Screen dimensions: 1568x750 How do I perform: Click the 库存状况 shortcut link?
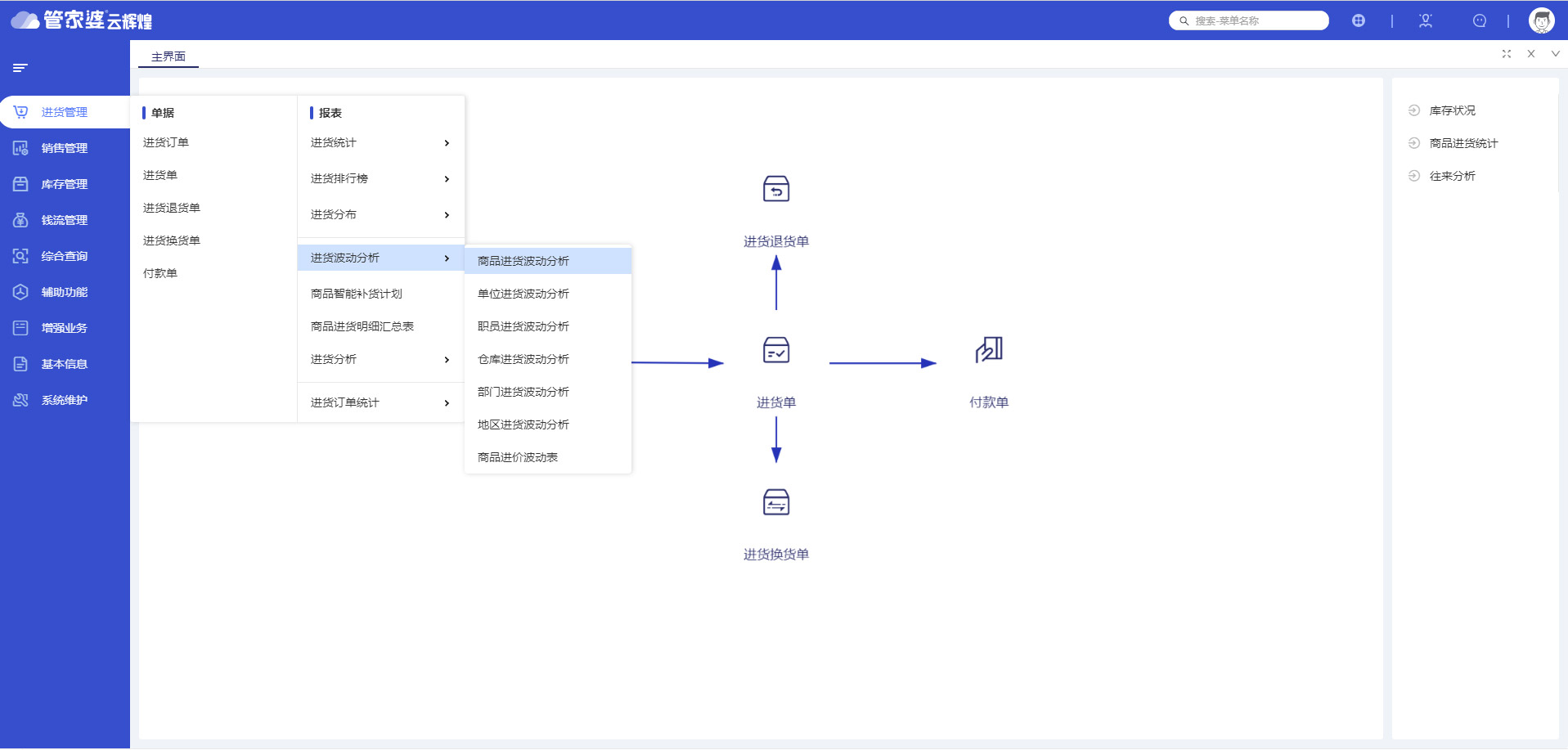(x=1453, y=110)
